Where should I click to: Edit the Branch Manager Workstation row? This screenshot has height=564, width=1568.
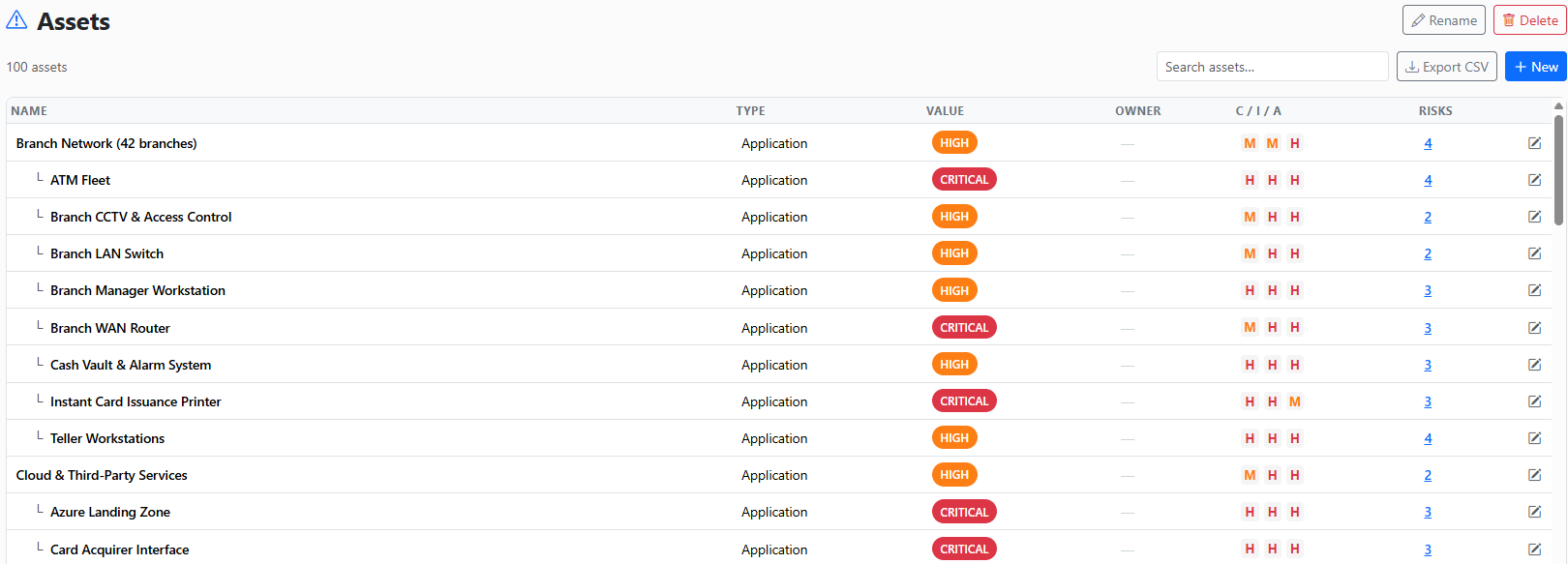point(1534,290)
